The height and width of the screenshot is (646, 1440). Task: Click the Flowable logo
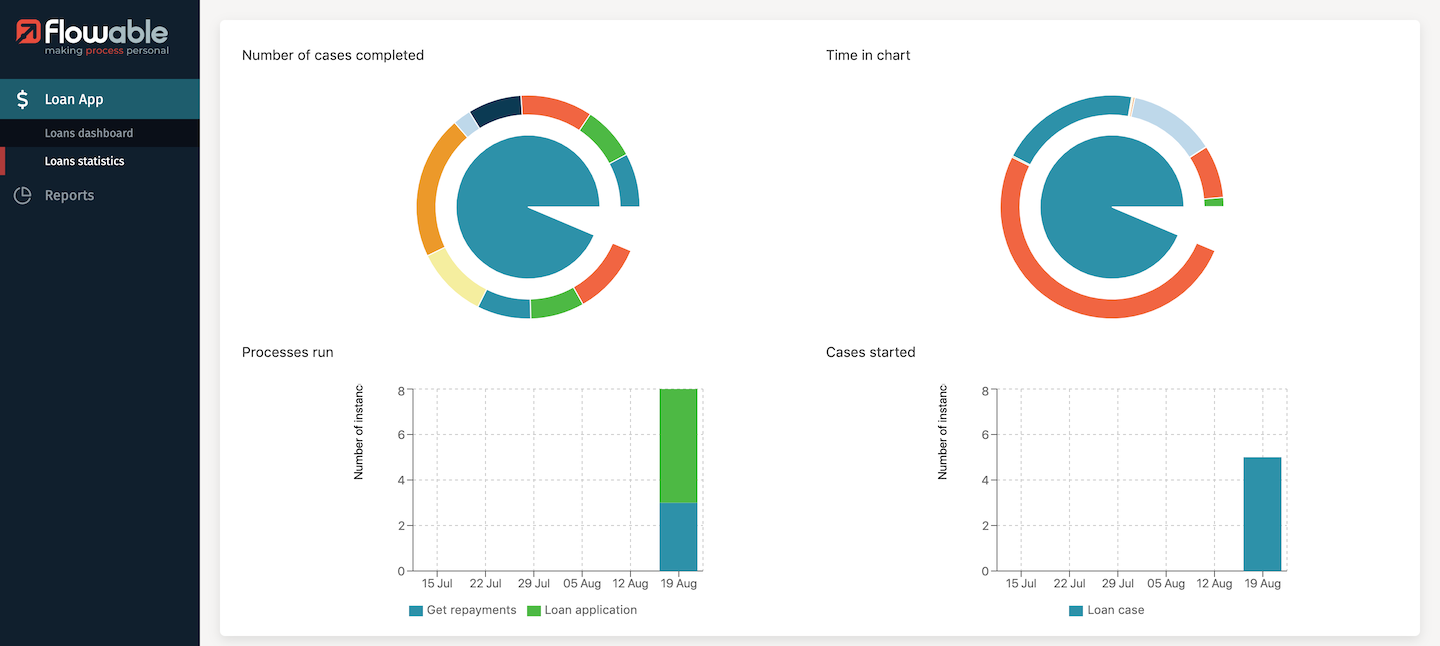point(92,38)
